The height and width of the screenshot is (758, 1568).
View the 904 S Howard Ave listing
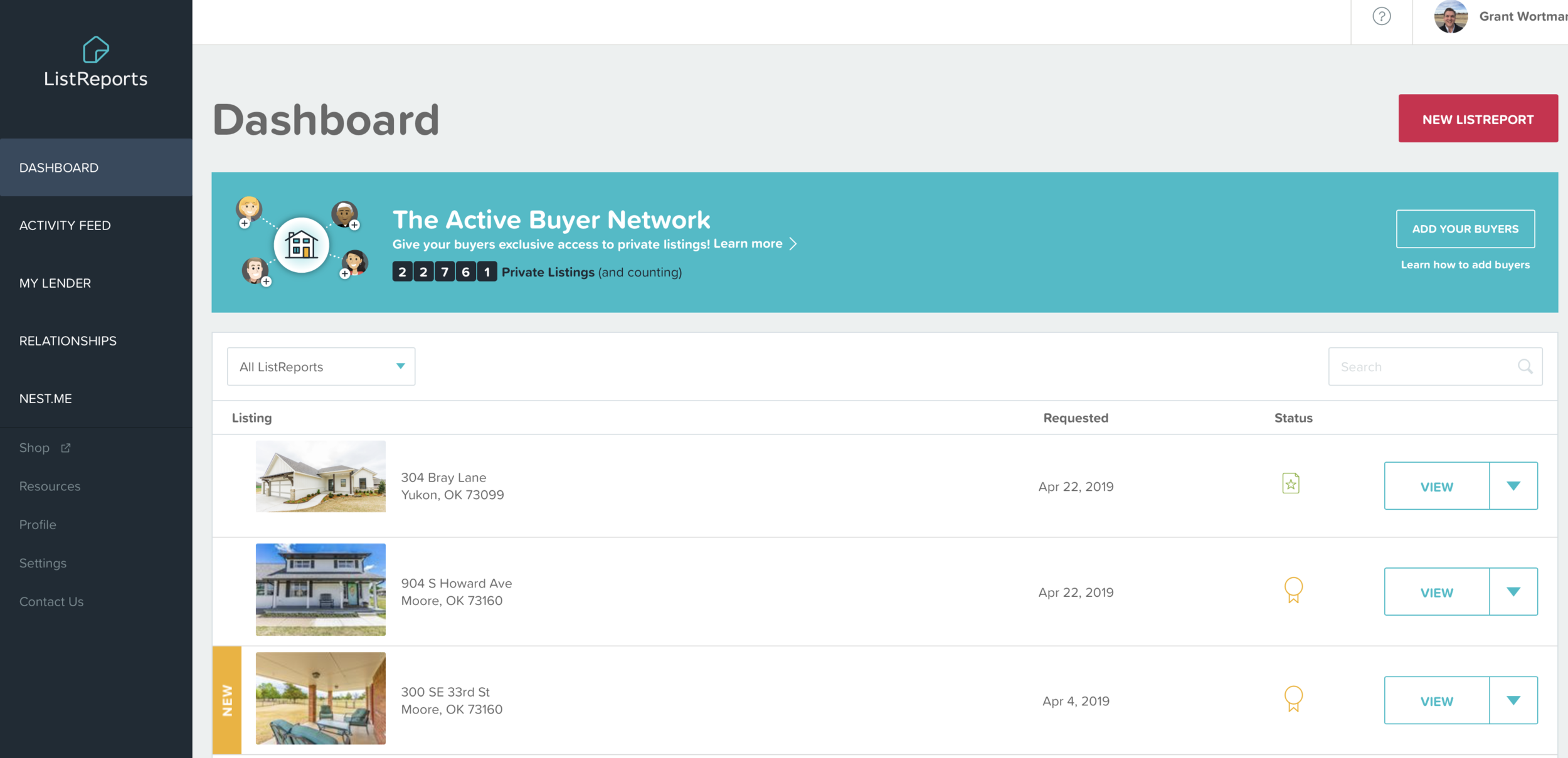[x=1436, y=592]
